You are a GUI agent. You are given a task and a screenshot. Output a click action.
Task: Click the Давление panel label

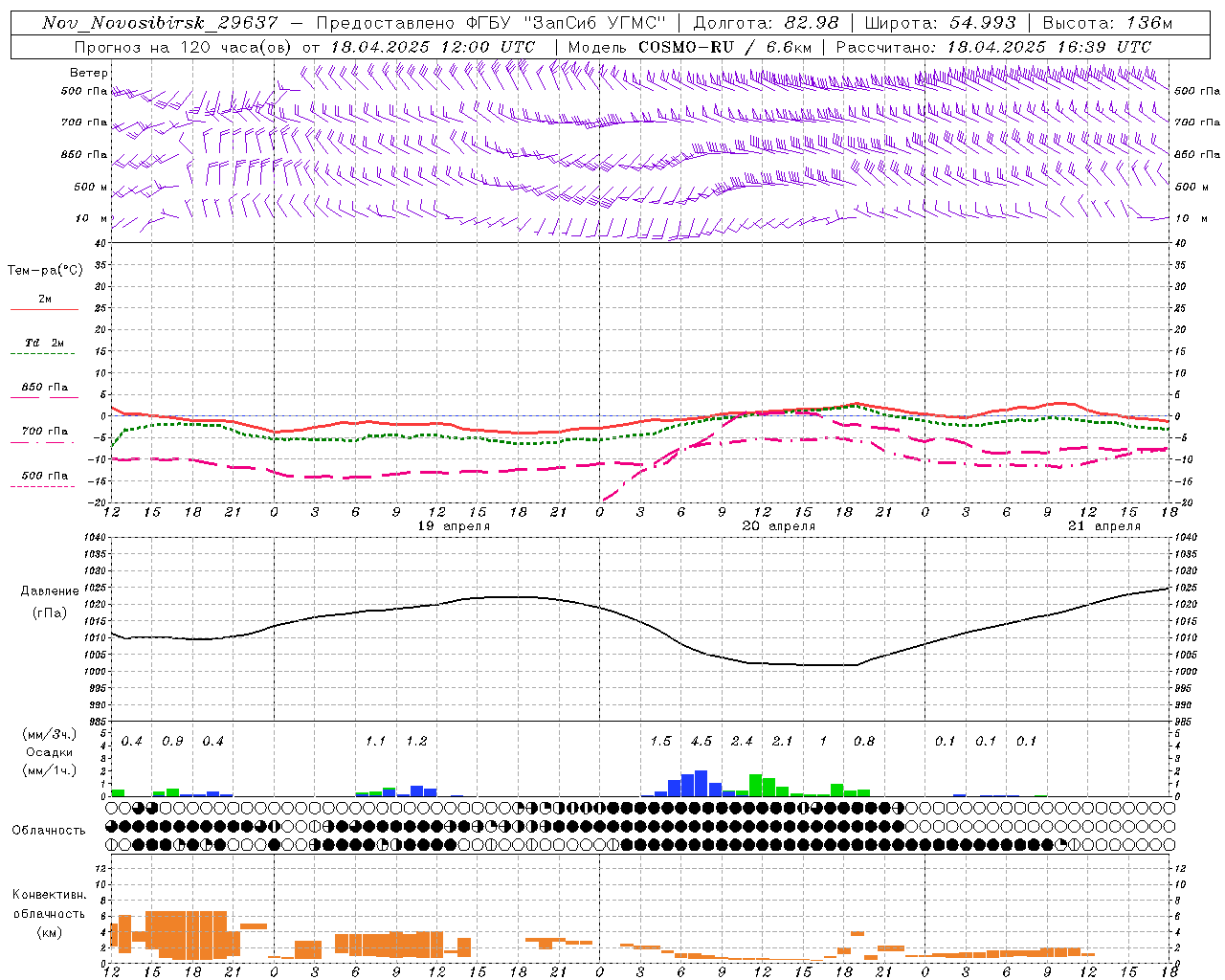[x=50, y=591]
